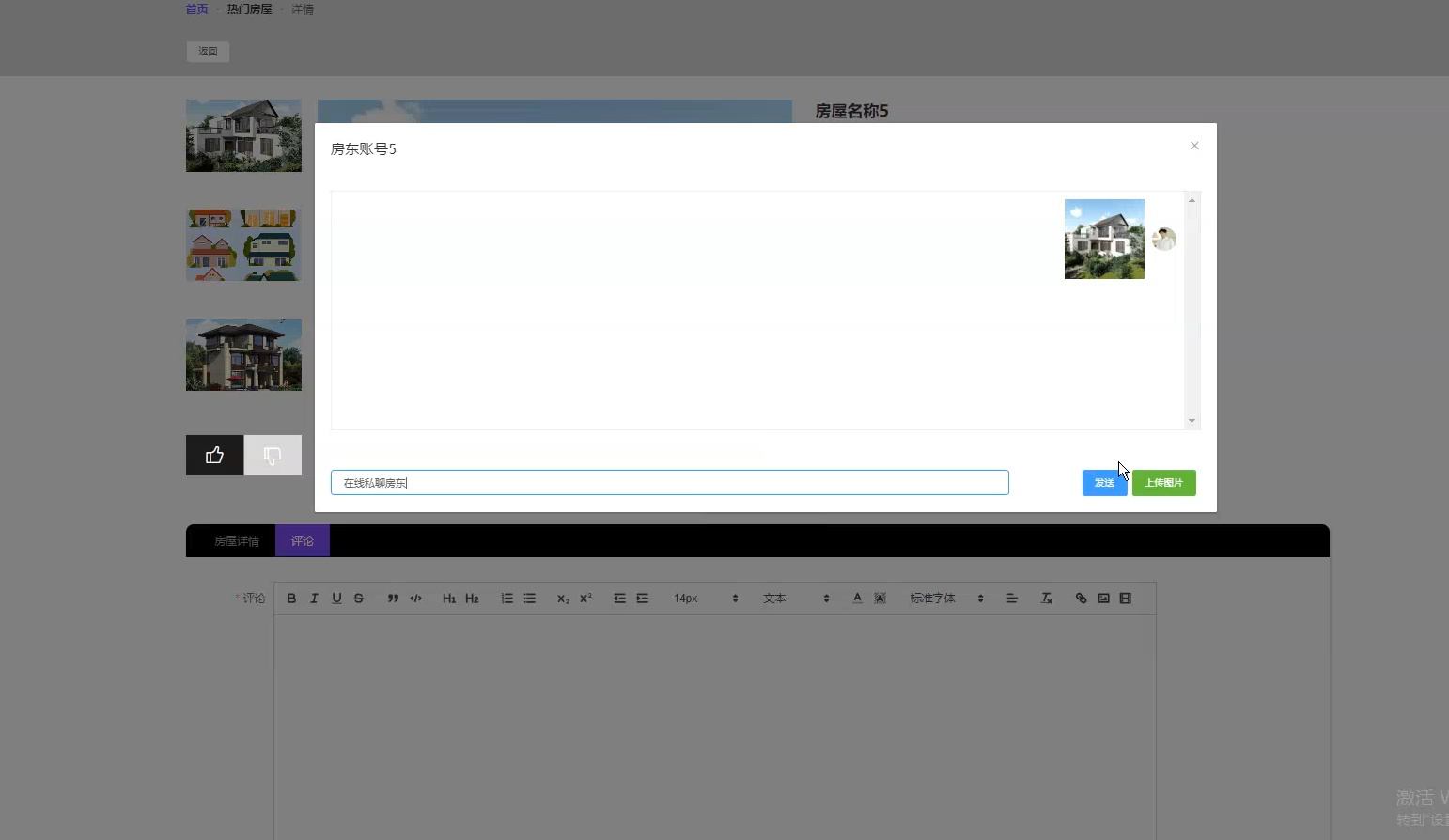Apply italic formatting in comment editor

314,599
